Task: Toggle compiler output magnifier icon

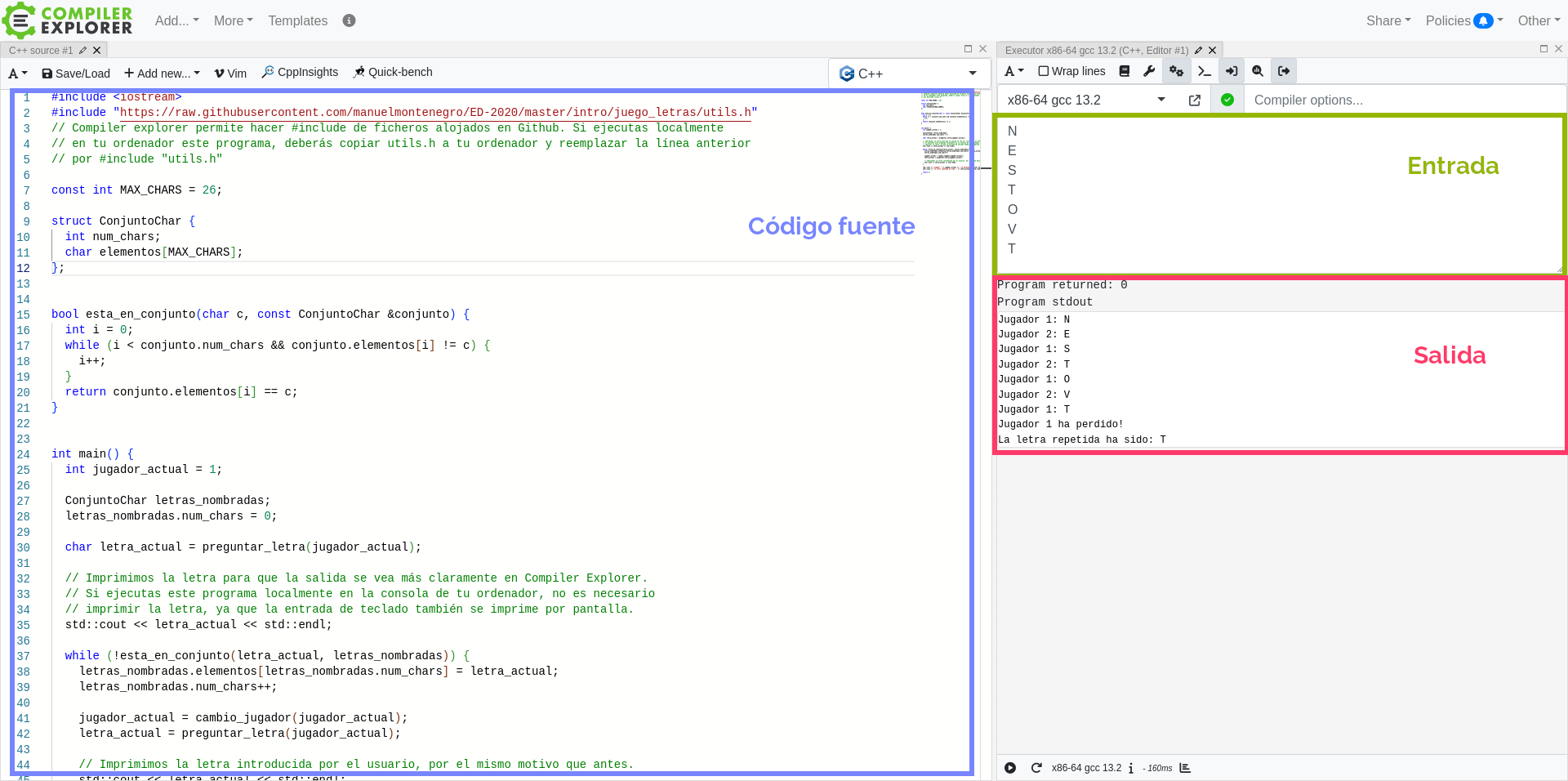Action: tap(1258, 71)
